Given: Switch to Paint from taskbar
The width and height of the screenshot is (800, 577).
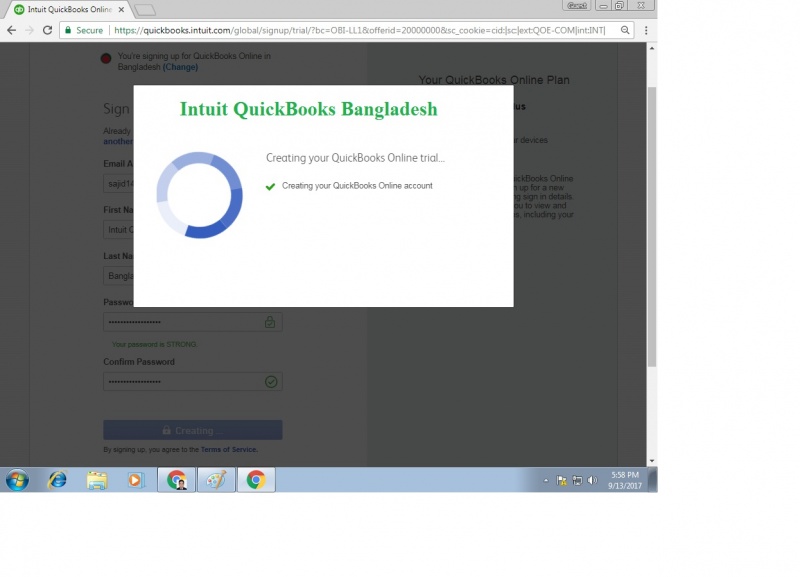Looking at the screenshot, I should (x=216, y=480).
